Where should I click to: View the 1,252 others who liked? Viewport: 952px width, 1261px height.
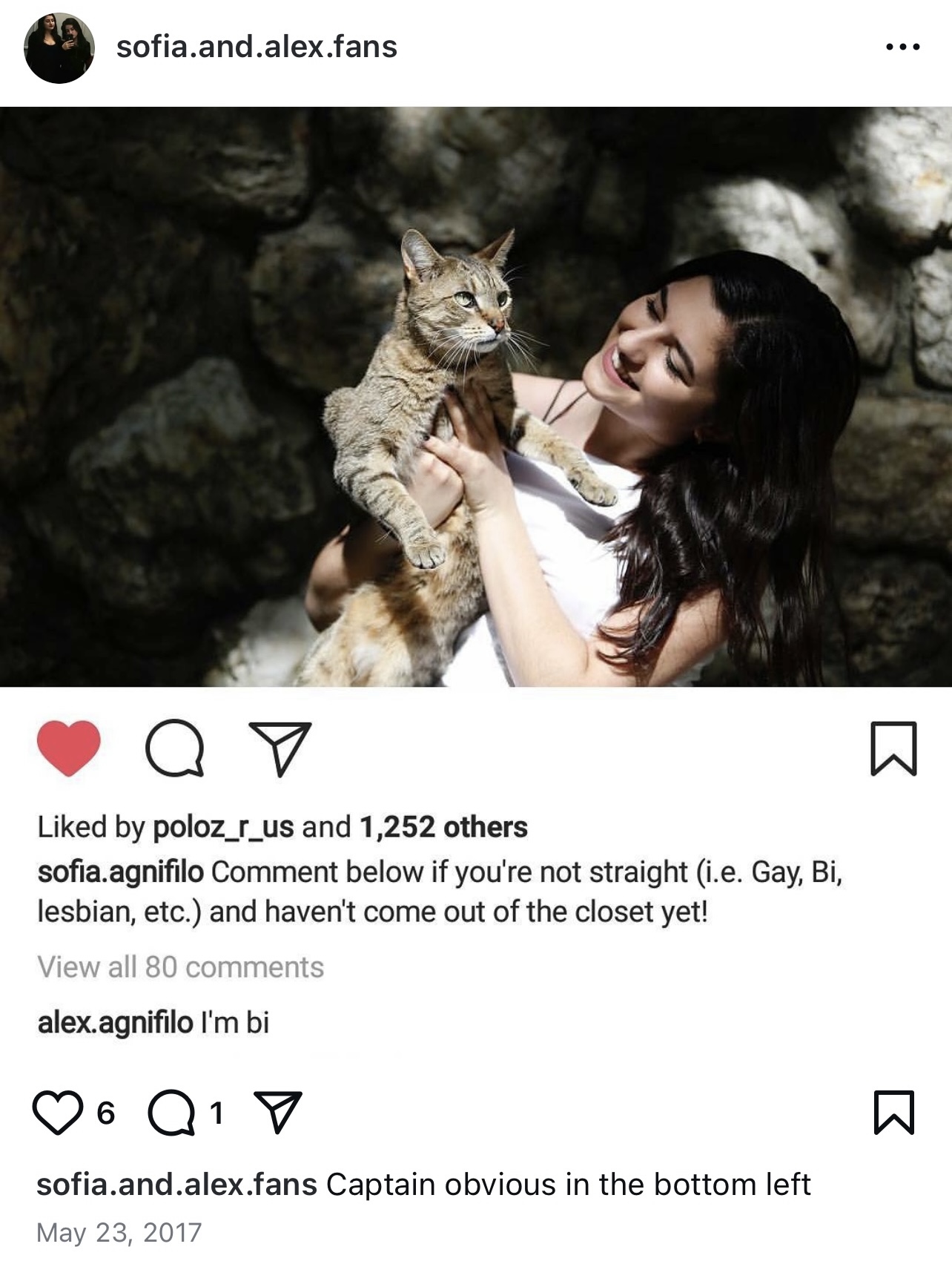click(x=443, y=827)
